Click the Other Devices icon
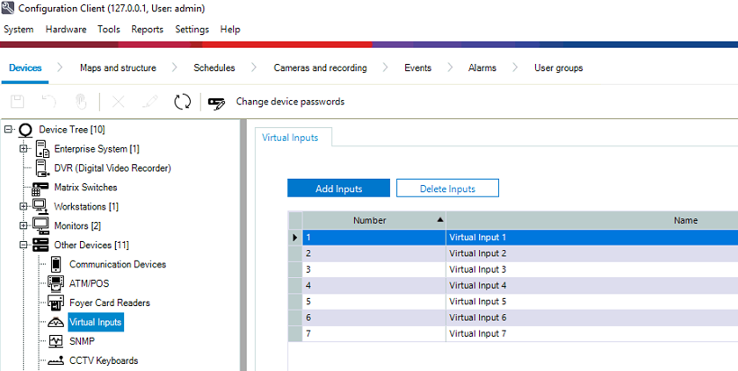 [40, 245]
